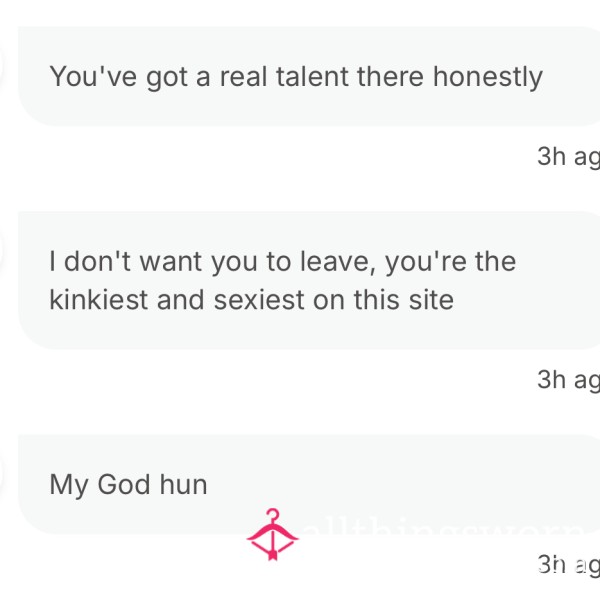Click the timestamp under the kinkiest message
Viewport: 600px width, 589px height.
pyautogui.click(x=568, y=380)
